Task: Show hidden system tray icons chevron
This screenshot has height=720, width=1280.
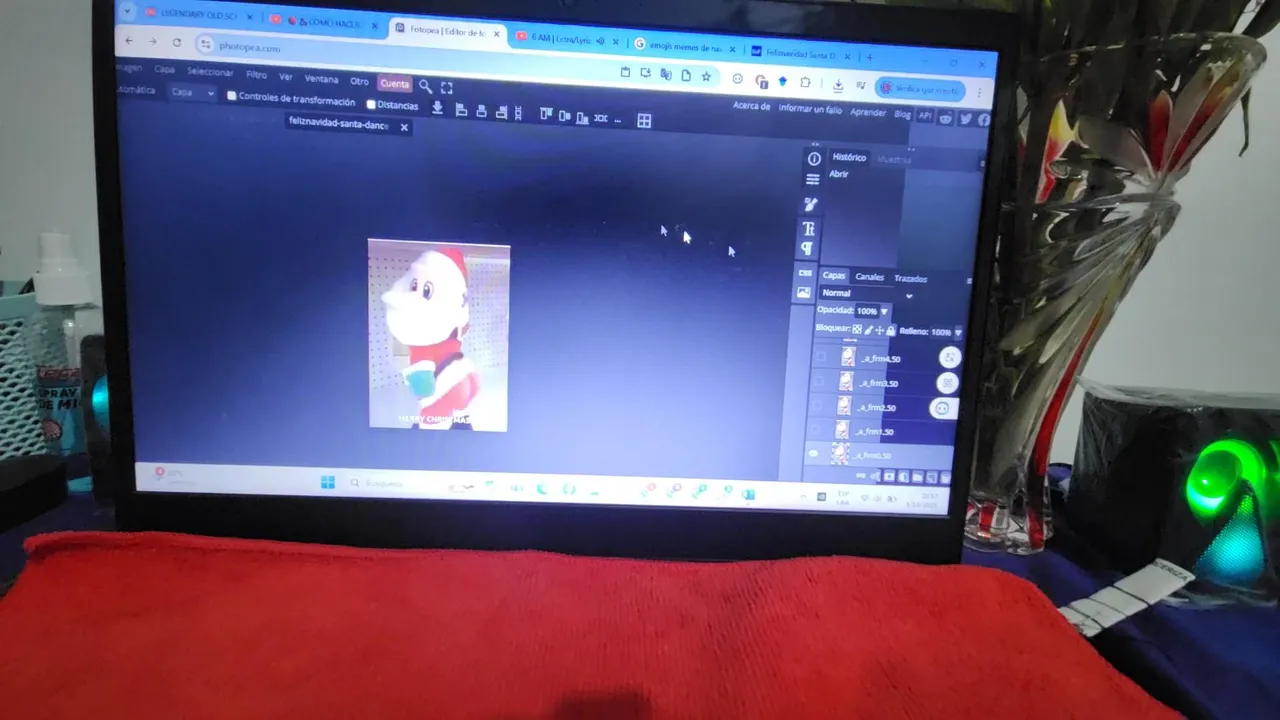Action: point(803,496)
